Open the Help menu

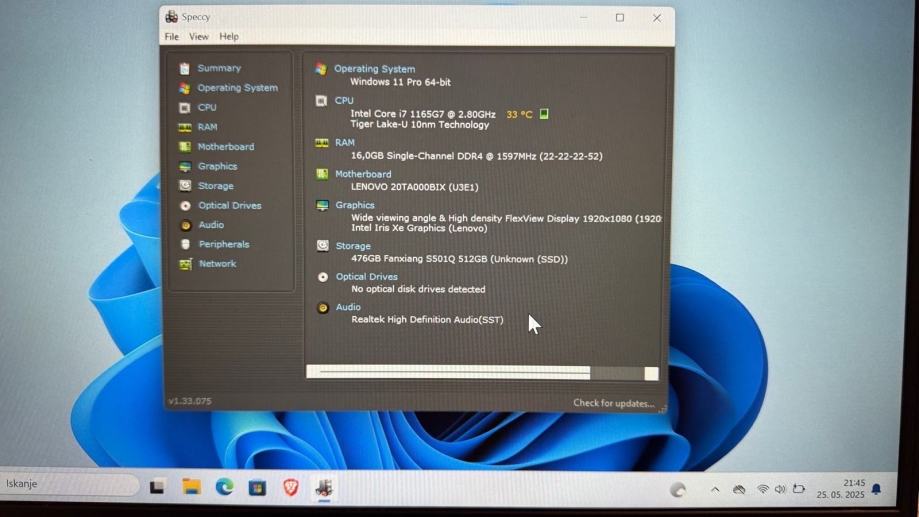229,36
